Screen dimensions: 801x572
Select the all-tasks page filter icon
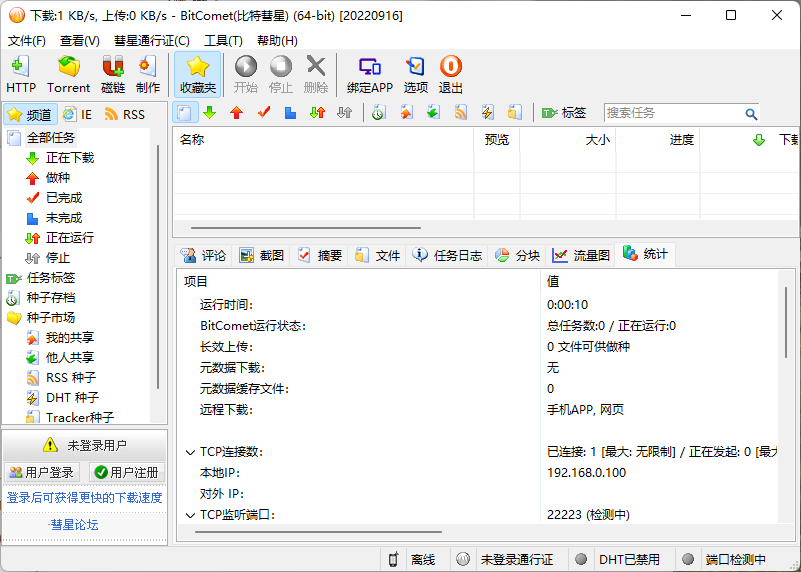[185, 113]
